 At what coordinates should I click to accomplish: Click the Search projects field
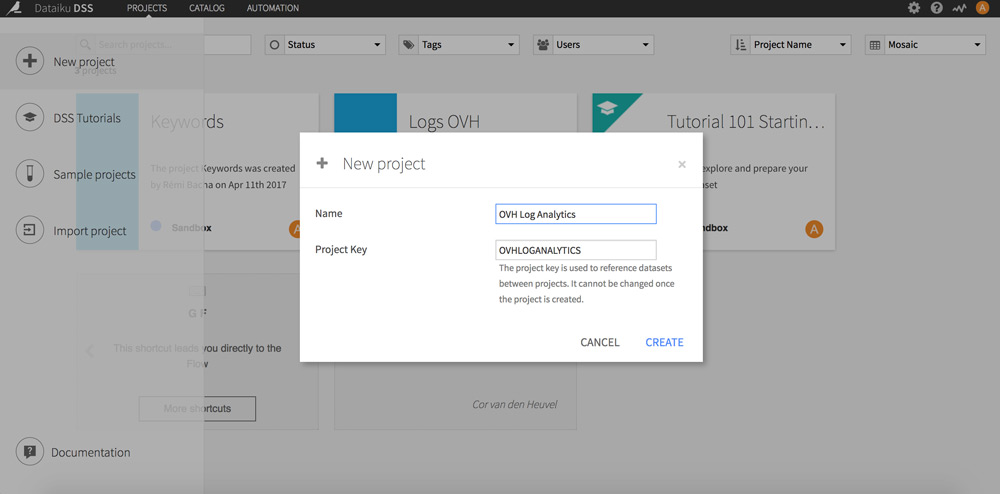click(x=164, y=45)
